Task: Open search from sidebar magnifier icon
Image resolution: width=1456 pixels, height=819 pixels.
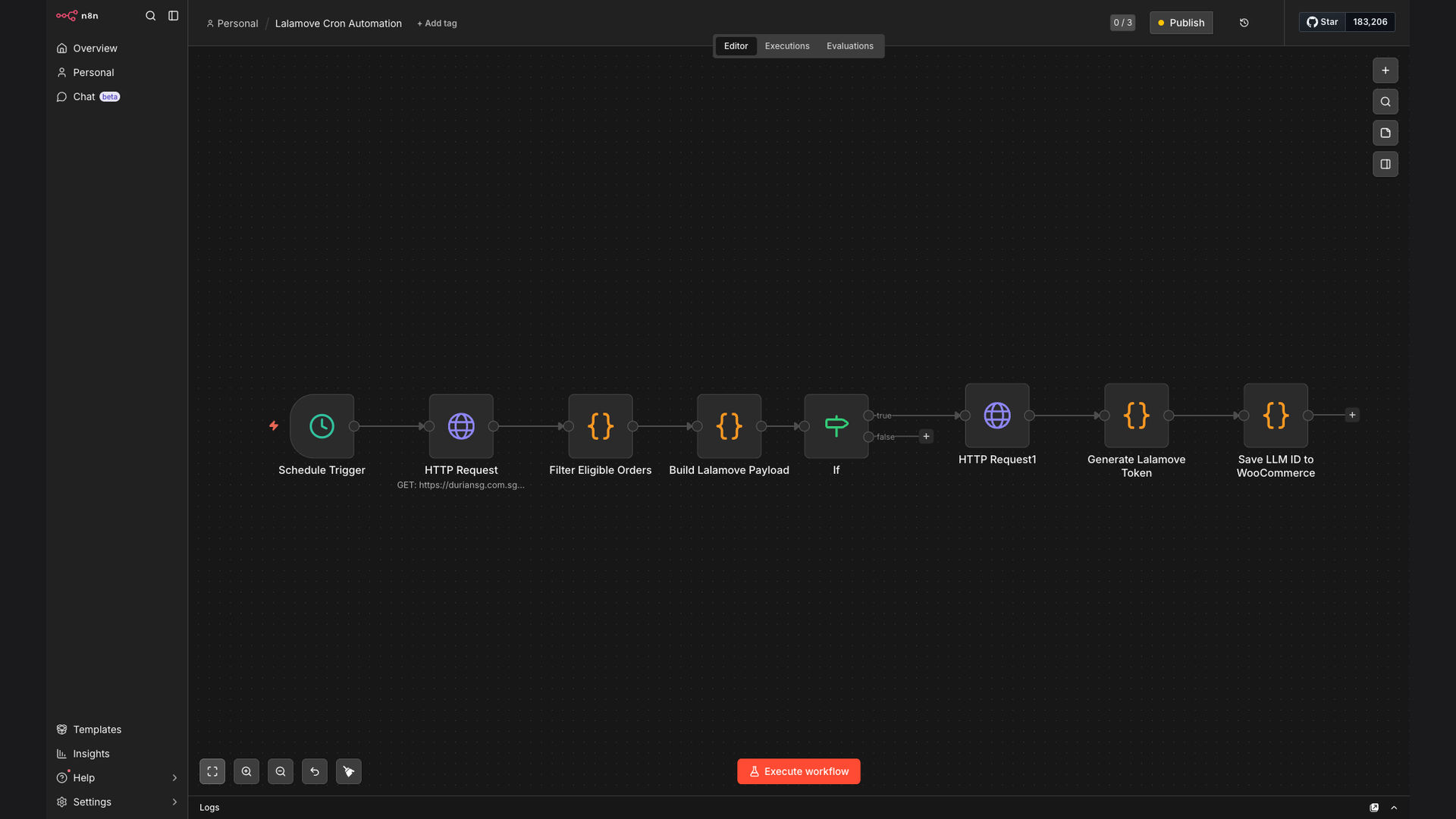Action: click(150, 15)
